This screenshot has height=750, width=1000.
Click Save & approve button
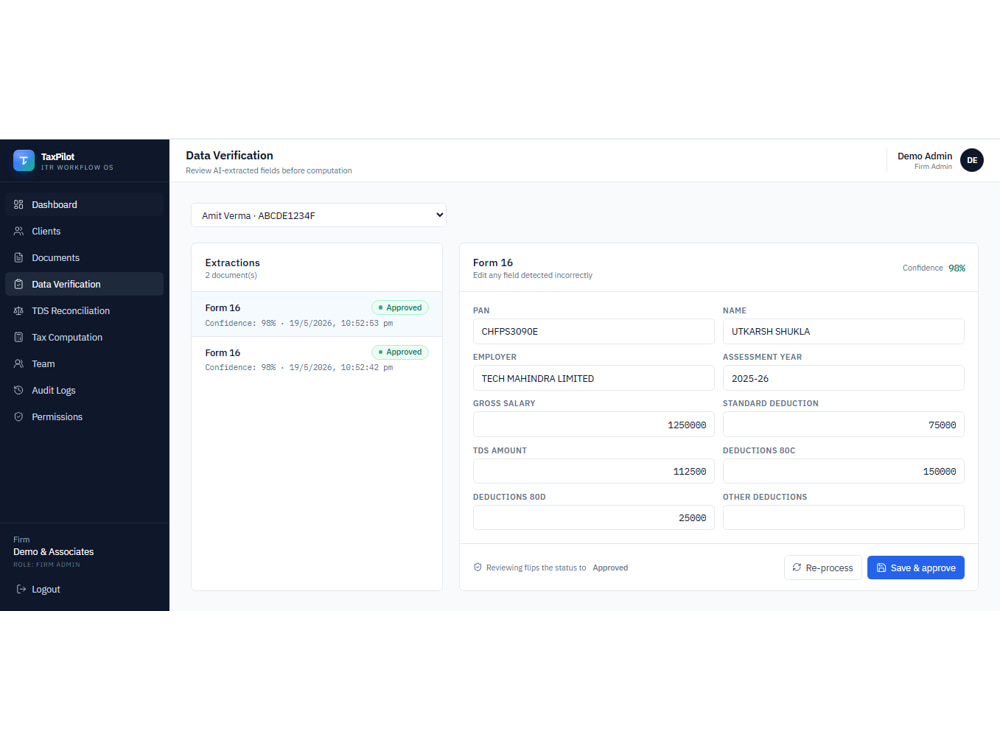click(x=915, y=568)
